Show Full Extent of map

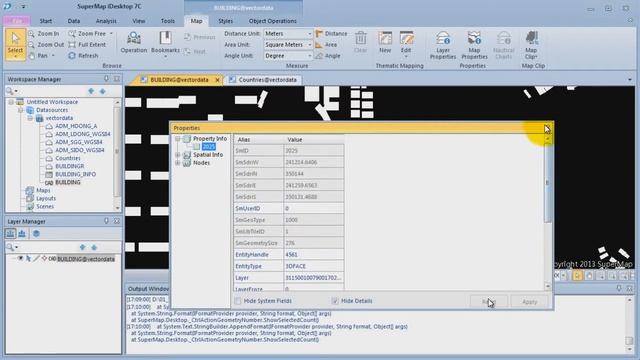coord(87,44)
